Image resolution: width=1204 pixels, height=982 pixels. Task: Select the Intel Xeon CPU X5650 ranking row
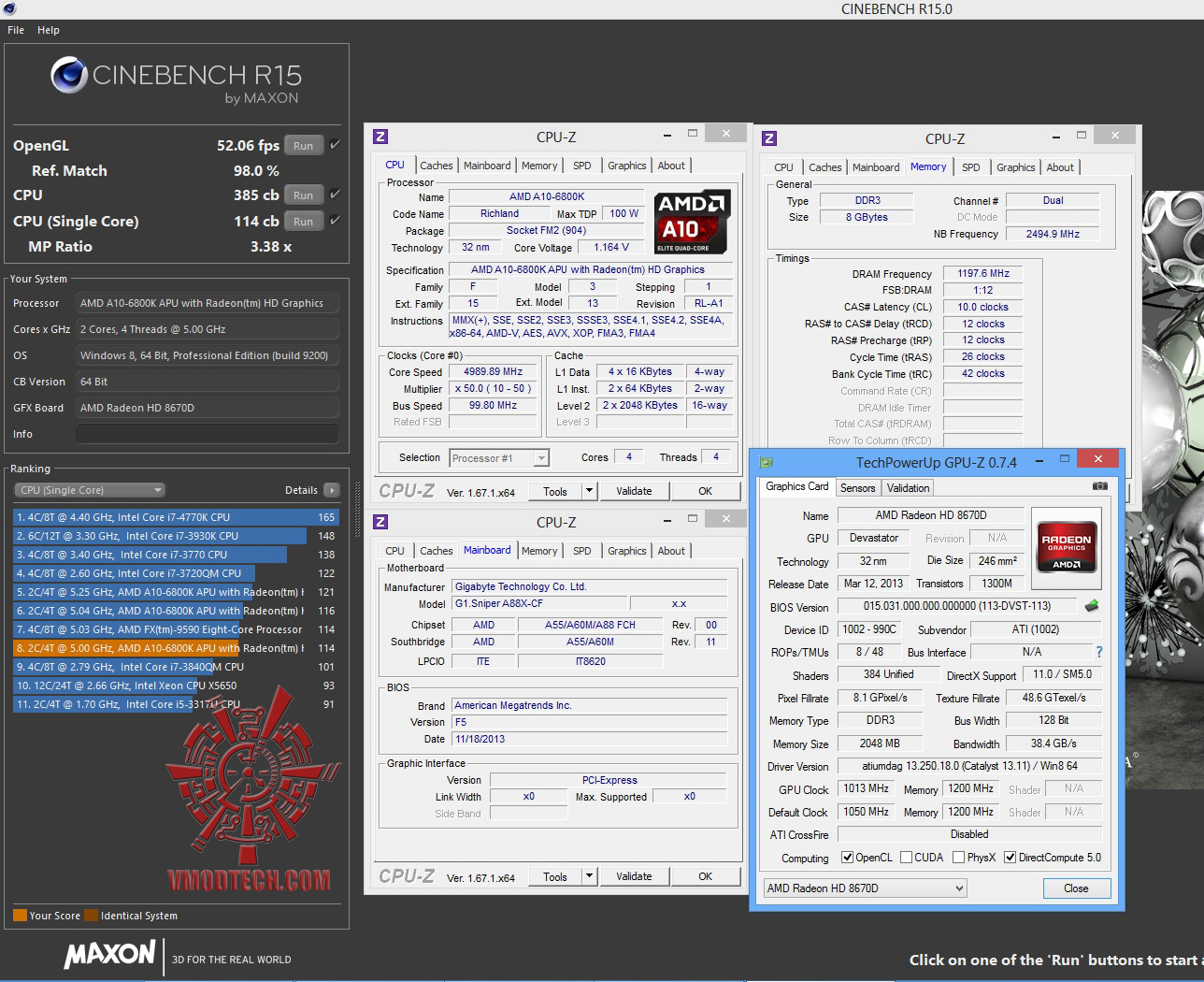[x=176, y=686]
